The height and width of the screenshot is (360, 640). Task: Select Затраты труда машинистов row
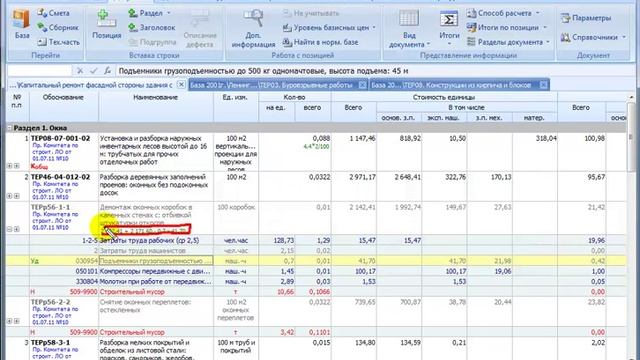[316, 251]
